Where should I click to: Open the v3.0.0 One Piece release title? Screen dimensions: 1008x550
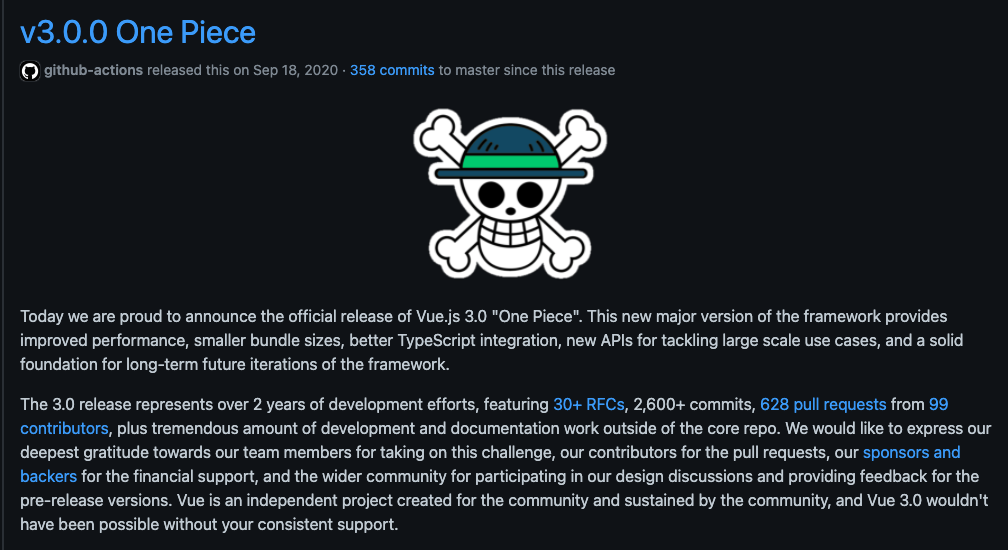[138, 33]
